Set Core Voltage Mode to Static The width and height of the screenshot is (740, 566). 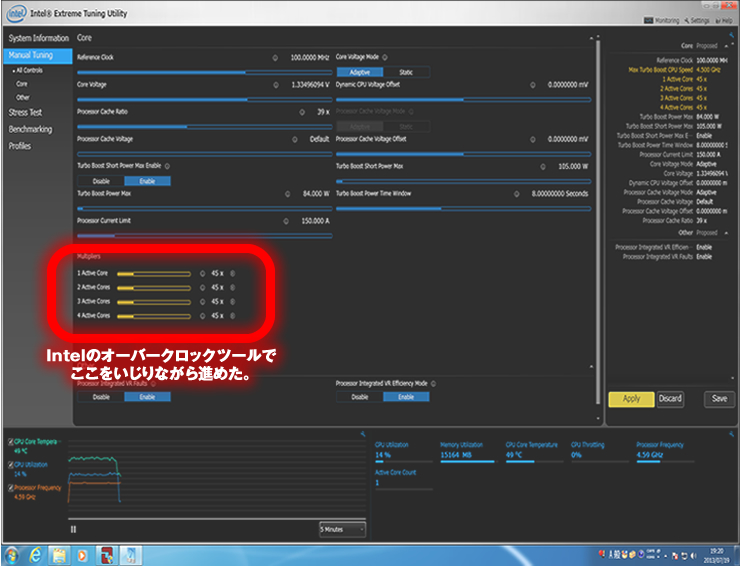pyautogui.click(x=406, y=72)
